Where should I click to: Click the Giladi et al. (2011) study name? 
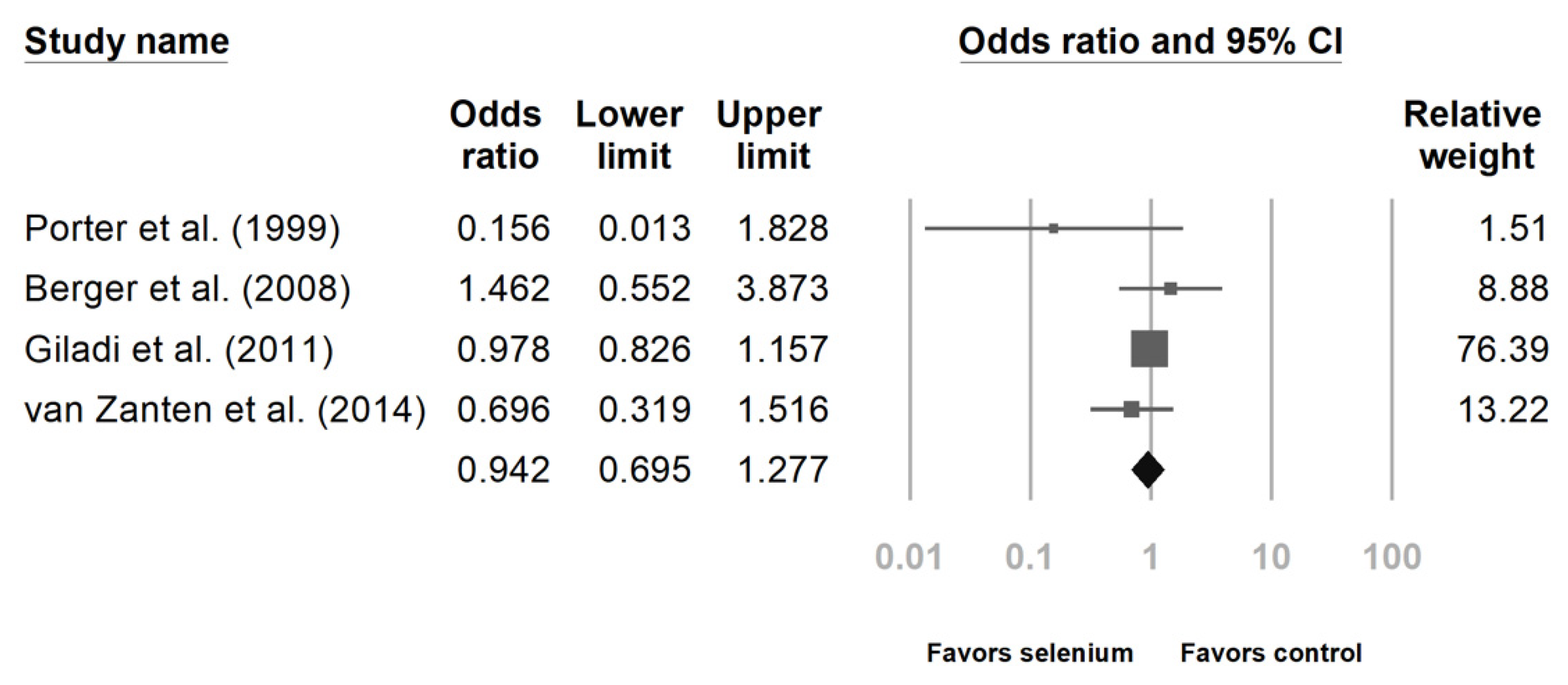[179, 349]
